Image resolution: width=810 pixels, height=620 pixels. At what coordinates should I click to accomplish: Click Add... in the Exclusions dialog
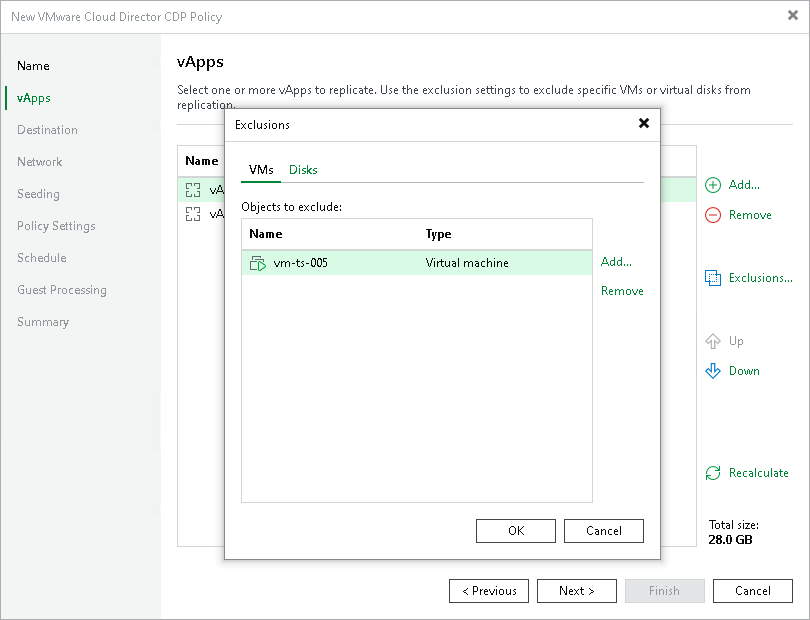click(x=616, y=262)
